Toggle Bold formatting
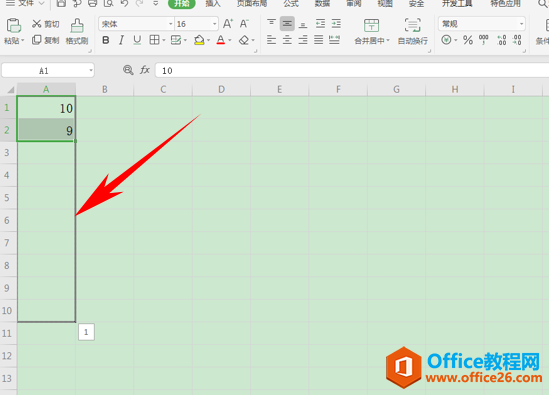Screen dimensions: 549x395 point(105,40)
